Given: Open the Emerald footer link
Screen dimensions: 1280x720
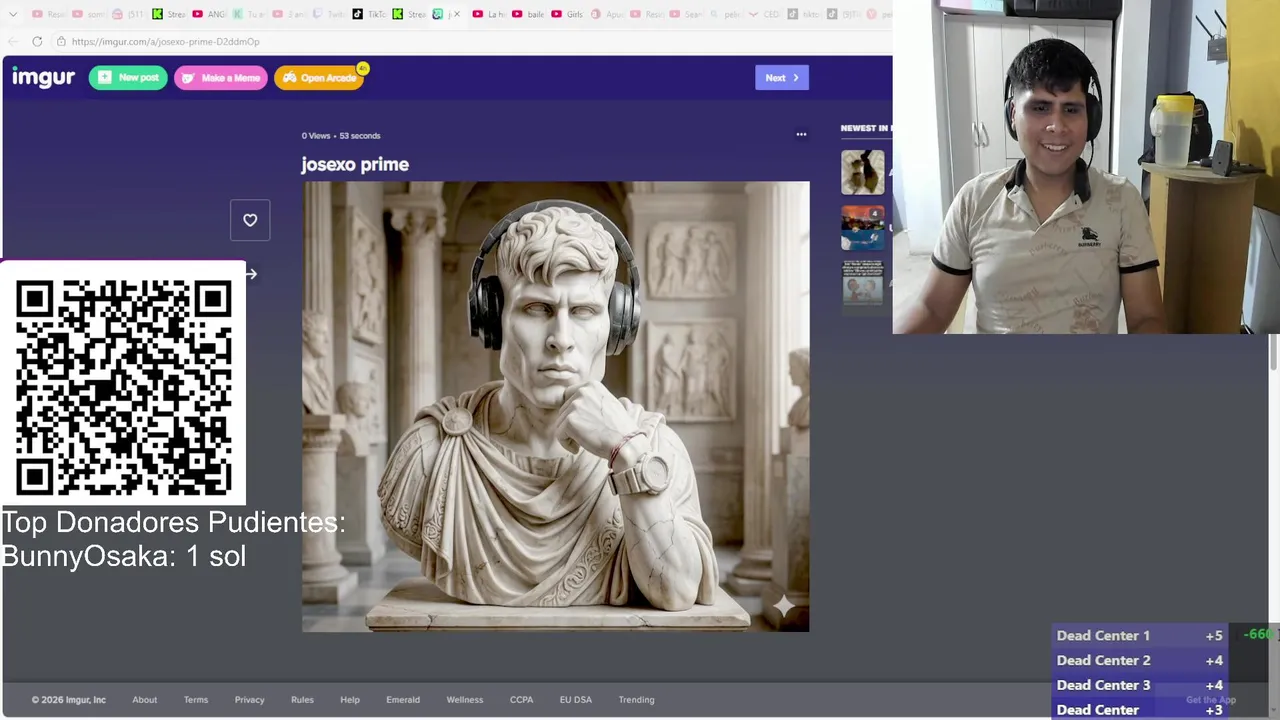Looking at the screenshot, I should click(x=403, y=700).
